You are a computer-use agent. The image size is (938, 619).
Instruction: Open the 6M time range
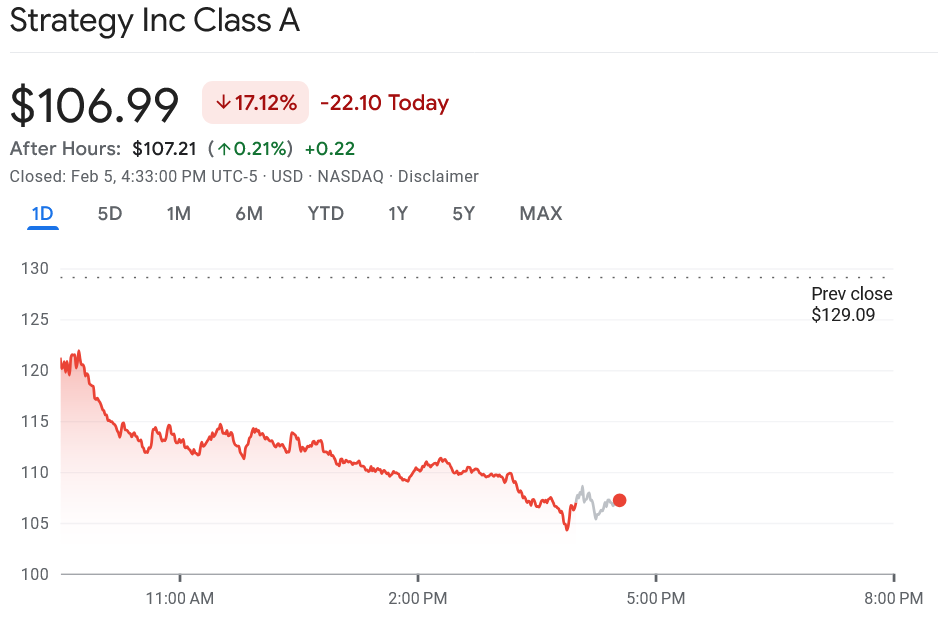click(x=249, y=213)
